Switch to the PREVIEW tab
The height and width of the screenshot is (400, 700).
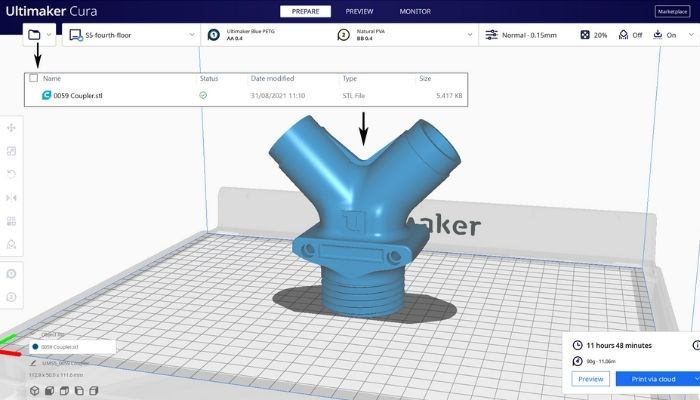pyautogui.click(x=359, y=12)
